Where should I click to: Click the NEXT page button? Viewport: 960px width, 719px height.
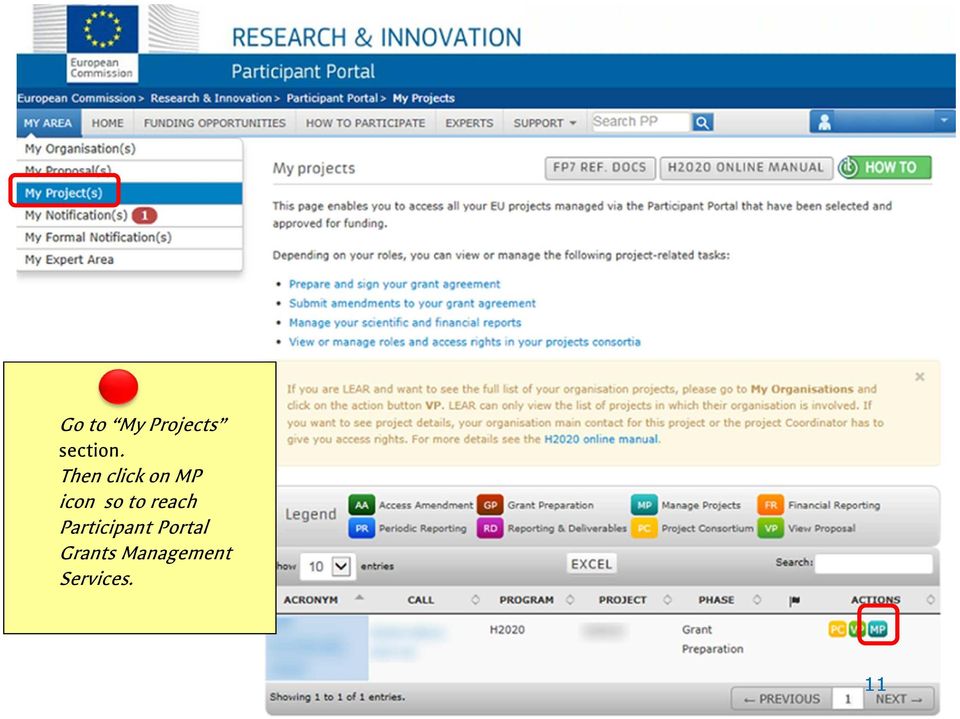click(898, 699)
